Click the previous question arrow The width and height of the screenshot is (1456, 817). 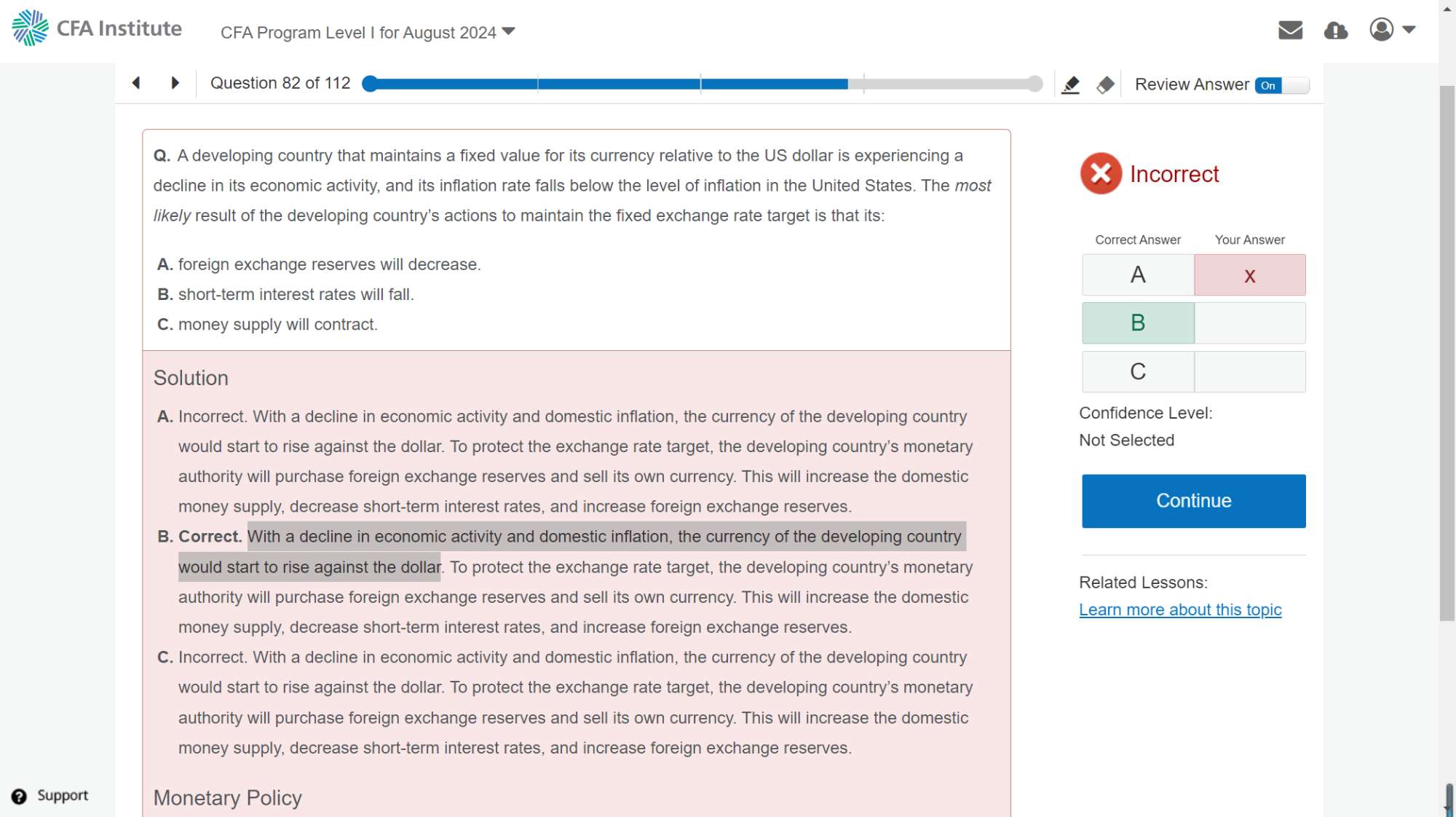(x=136, y=83)
